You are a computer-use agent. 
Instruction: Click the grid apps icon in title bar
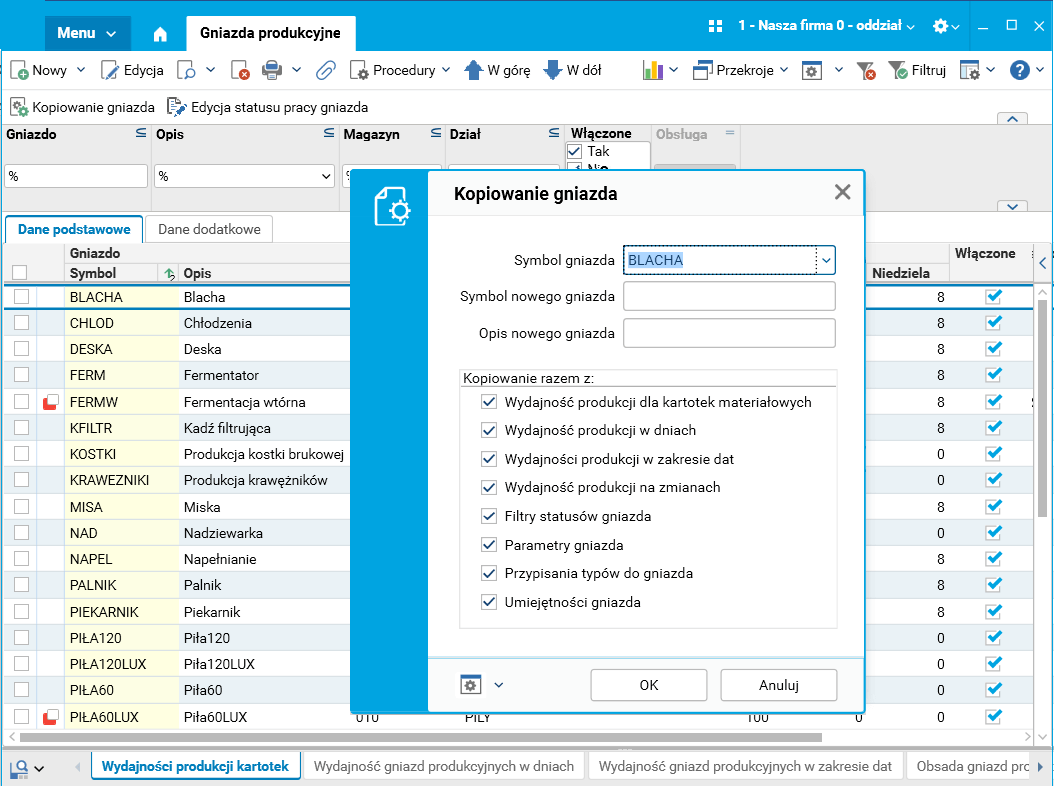(715, 26)
